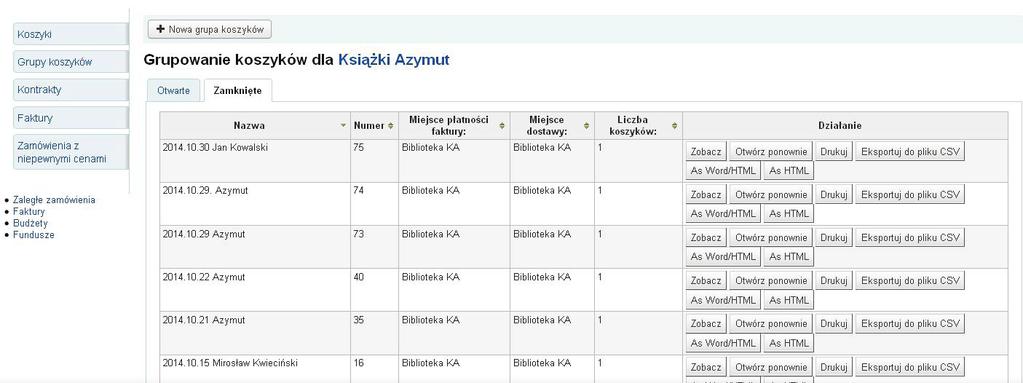Export group 35 to CSV file
The image size is (1023, 383).
coord(910,324)
